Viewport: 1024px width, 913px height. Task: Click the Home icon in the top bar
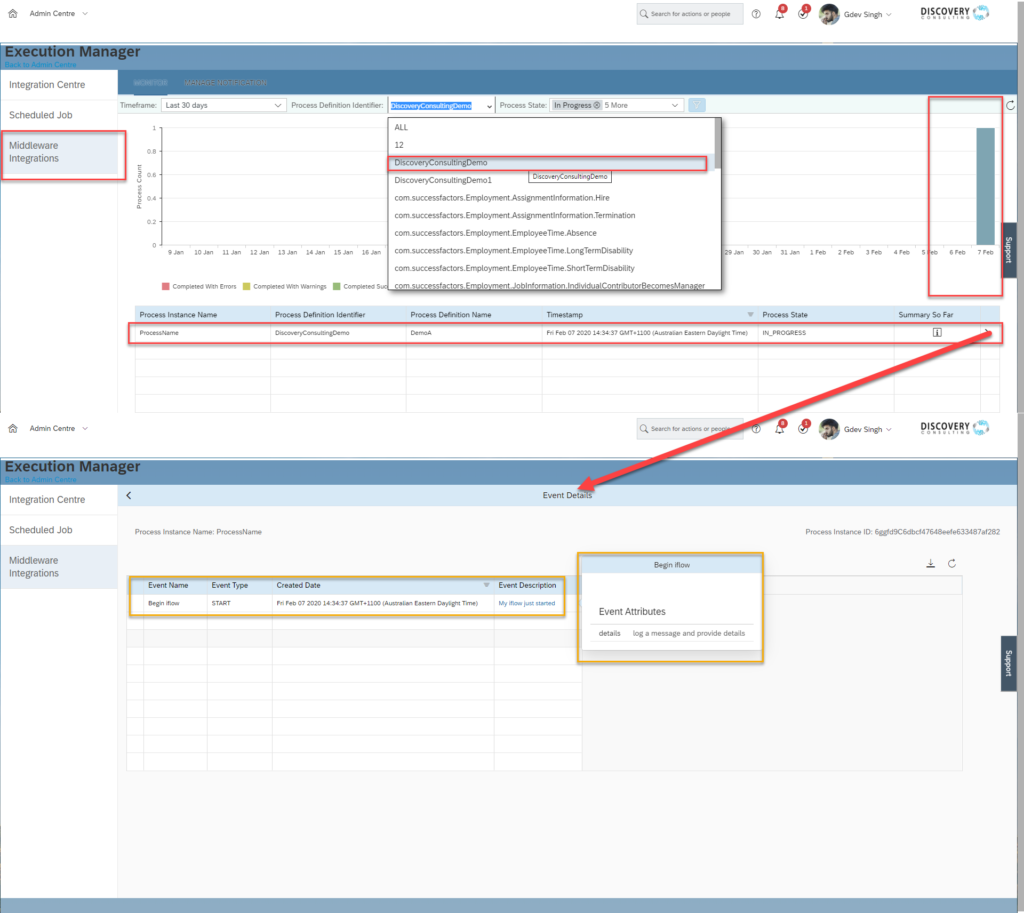coord(11,13)
